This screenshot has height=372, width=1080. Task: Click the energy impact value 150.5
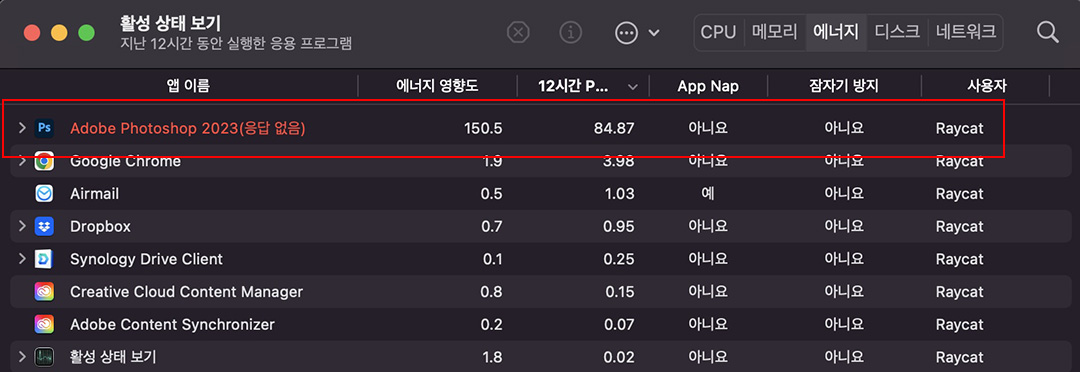[482, 128]
